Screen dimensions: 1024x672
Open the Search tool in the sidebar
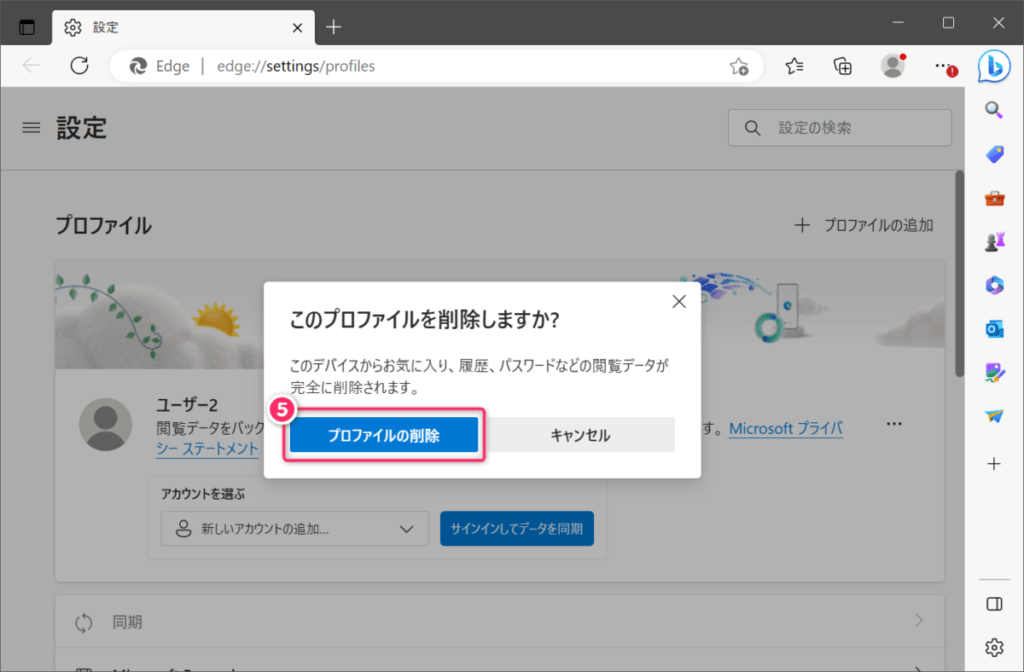993,110
